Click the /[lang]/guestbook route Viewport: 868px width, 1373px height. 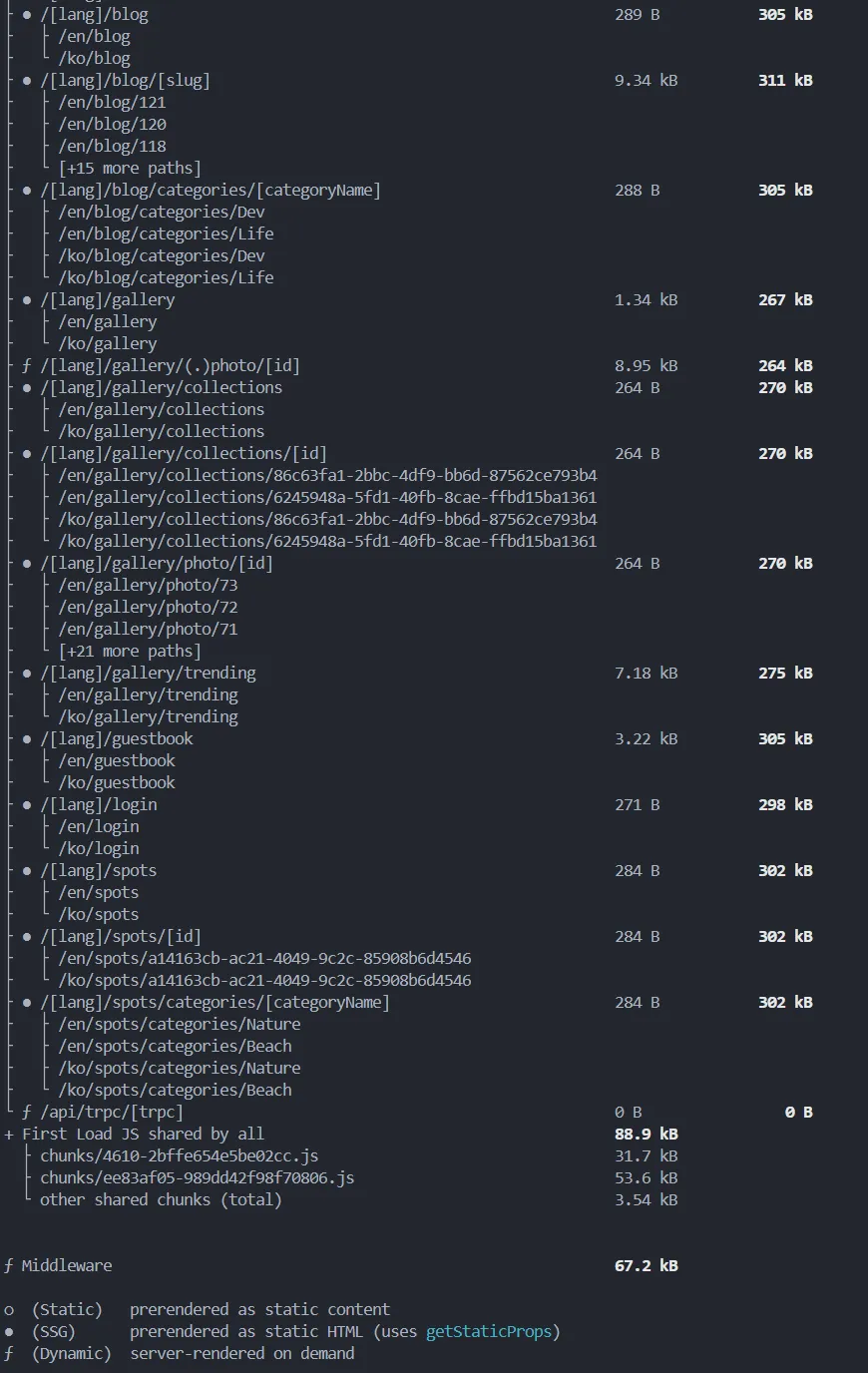point(117,738)
